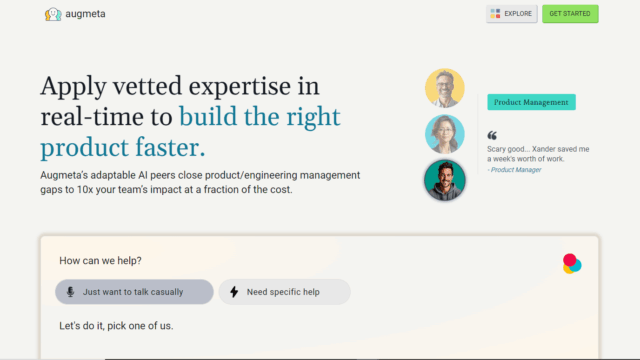Click the Product Management tag
The height and width of the screenshot is (360, 640).
click(x=531, y=102)
